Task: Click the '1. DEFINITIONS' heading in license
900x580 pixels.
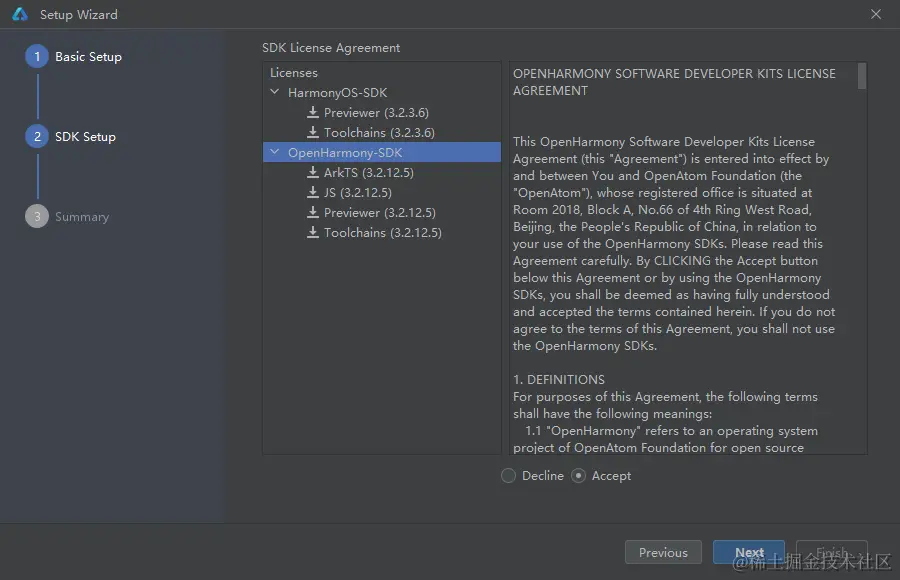Action: tap(559, 380)
